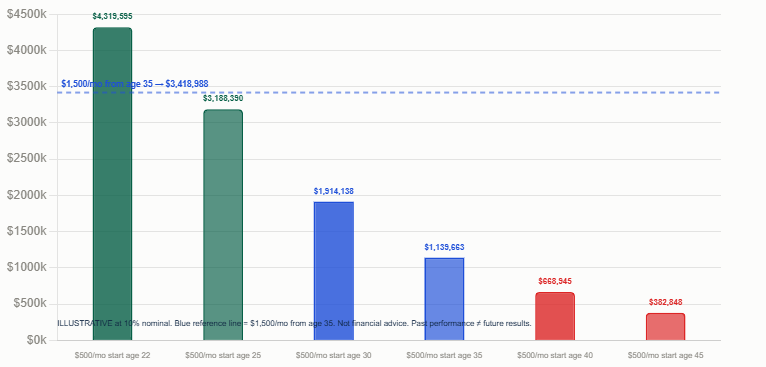
Task: Click the $1,914,138 value label
Action: [334, 191]
